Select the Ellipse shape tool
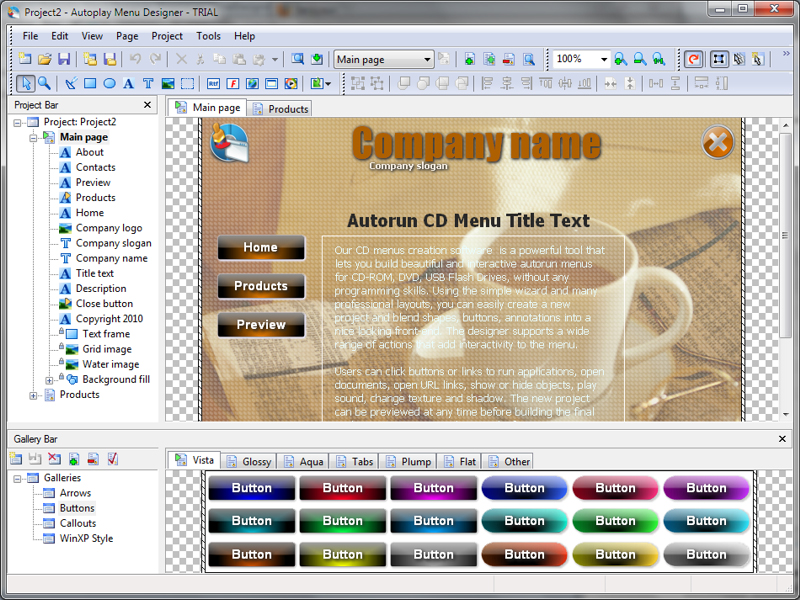 [x=109, y=83]
